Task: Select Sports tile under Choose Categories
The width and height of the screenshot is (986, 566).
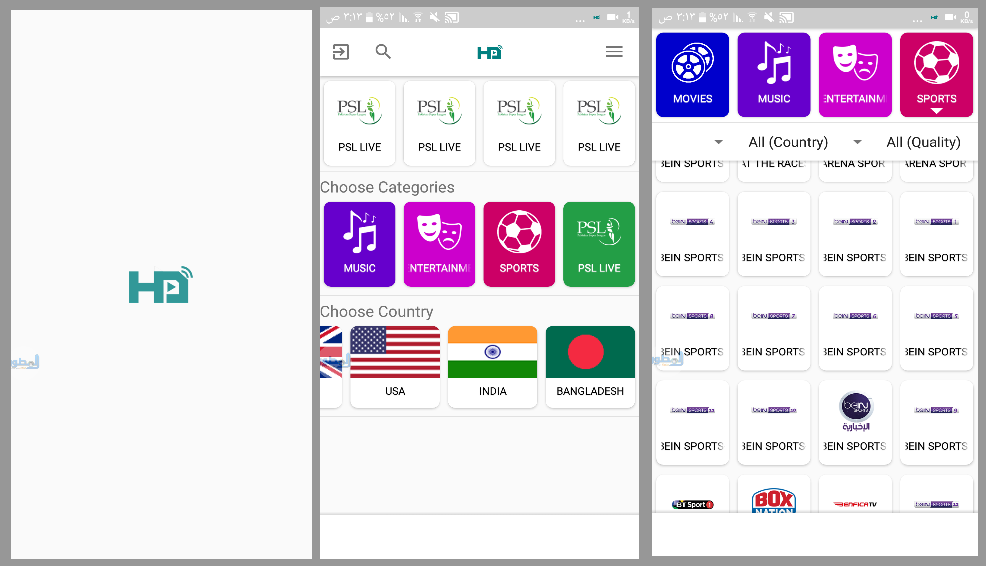Action: point(519,244)
